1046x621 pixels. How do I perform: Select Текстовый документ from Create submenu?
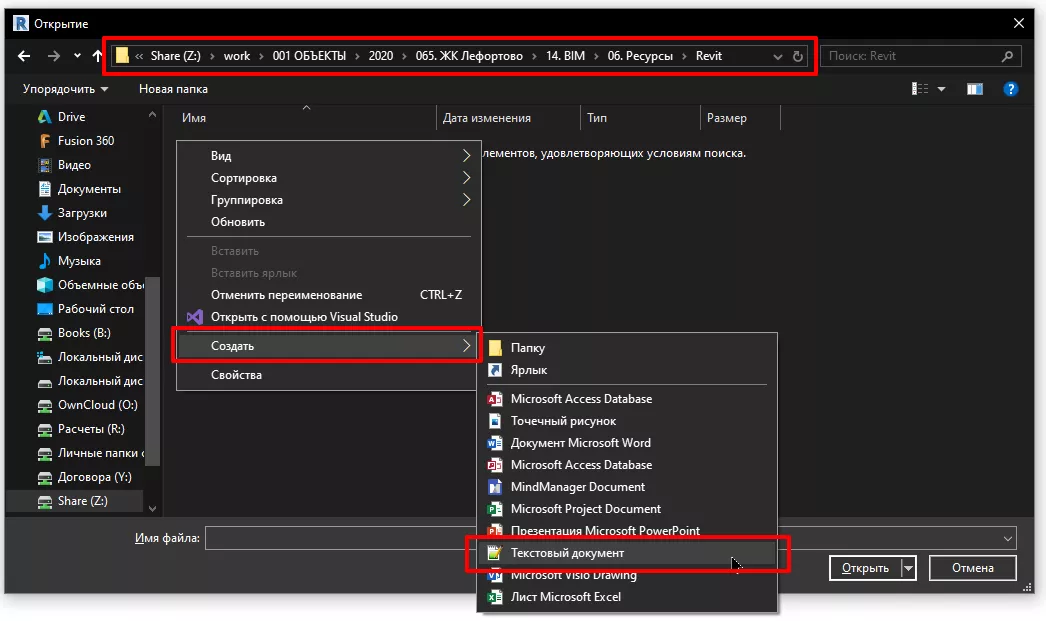pos(567,553)
